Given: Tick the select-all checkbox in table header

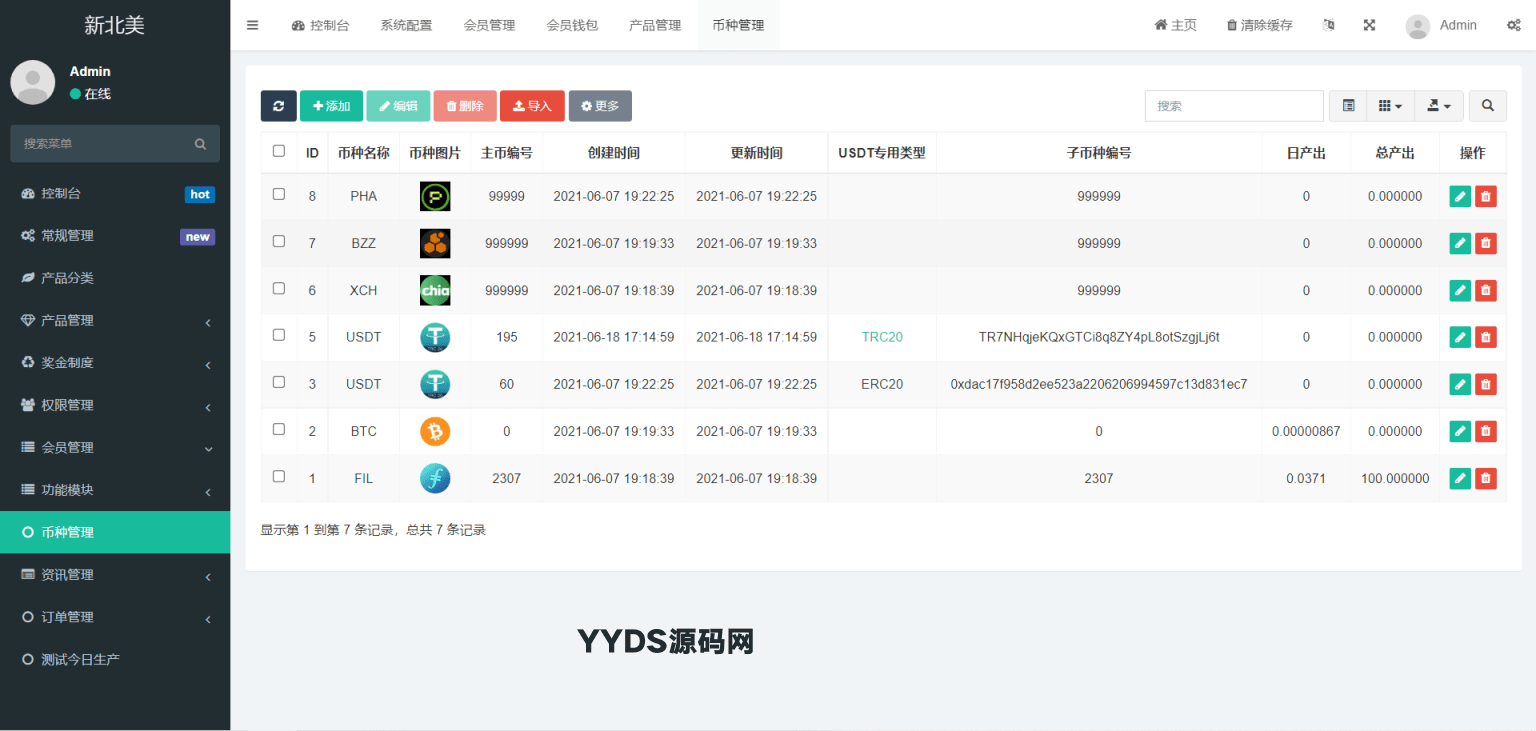Looking at the screenshot, I should (x=279, y=151).
